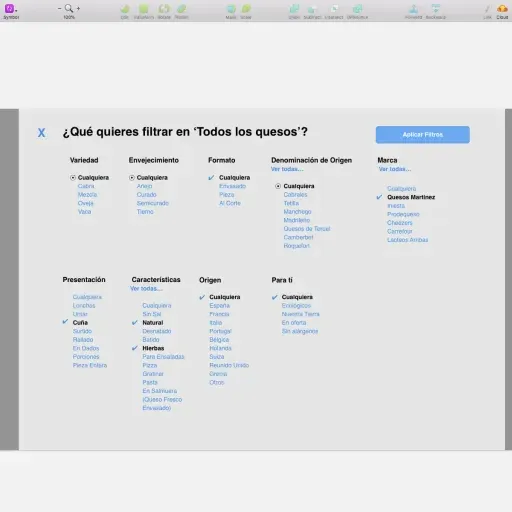Choose En Salmuera under Características

pos(160,391)
